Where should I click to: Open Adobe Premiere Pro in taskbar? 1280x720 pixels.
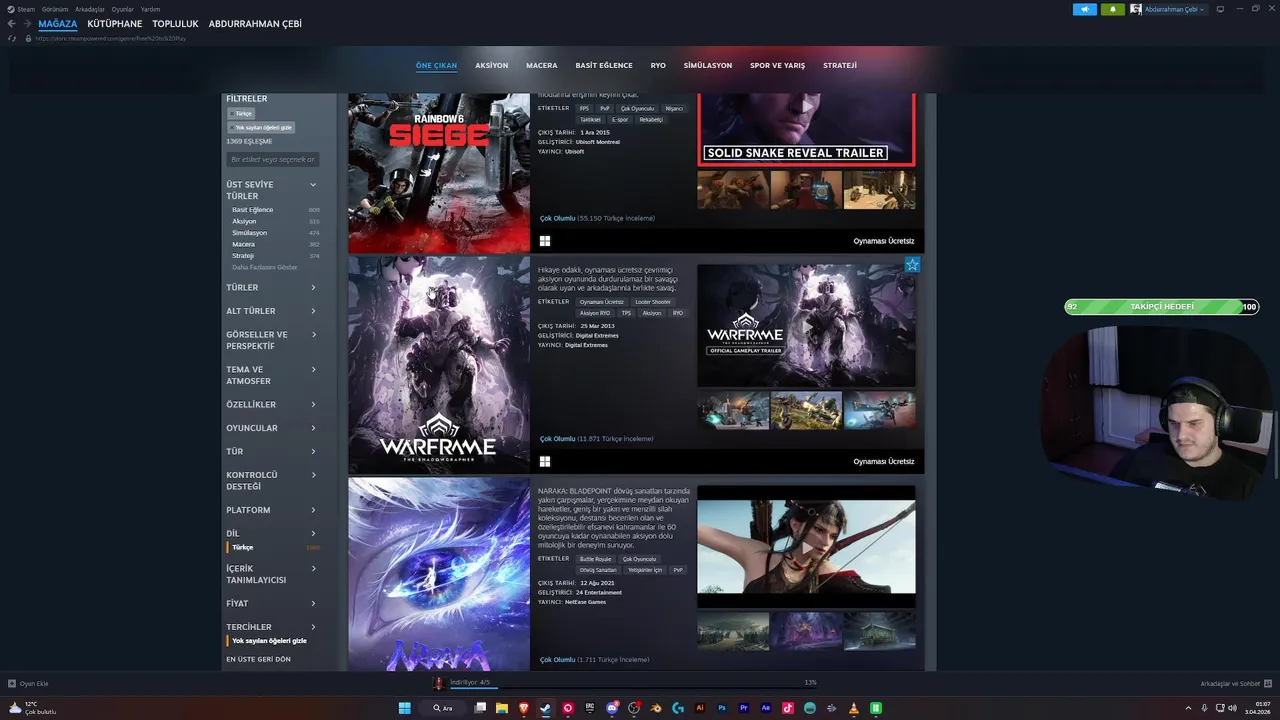pos(744,708)
